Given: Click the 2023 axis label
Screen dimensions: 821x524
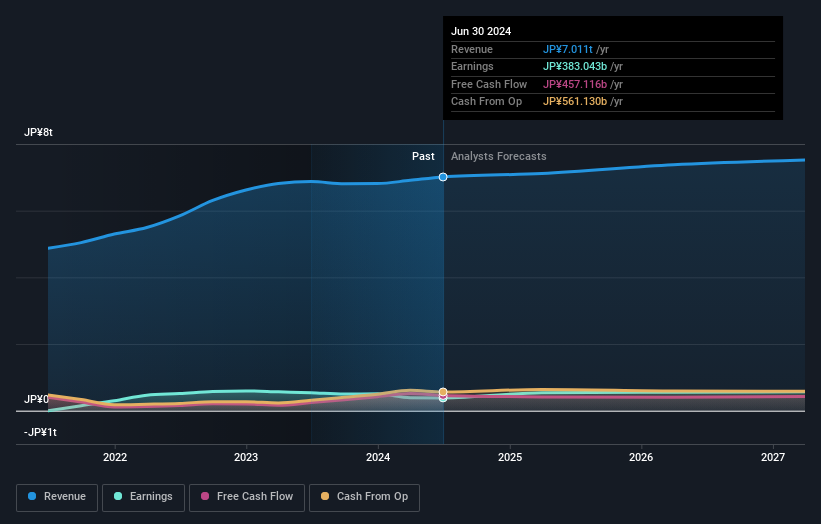Looking at the screenshot, I should pos(246,457).
